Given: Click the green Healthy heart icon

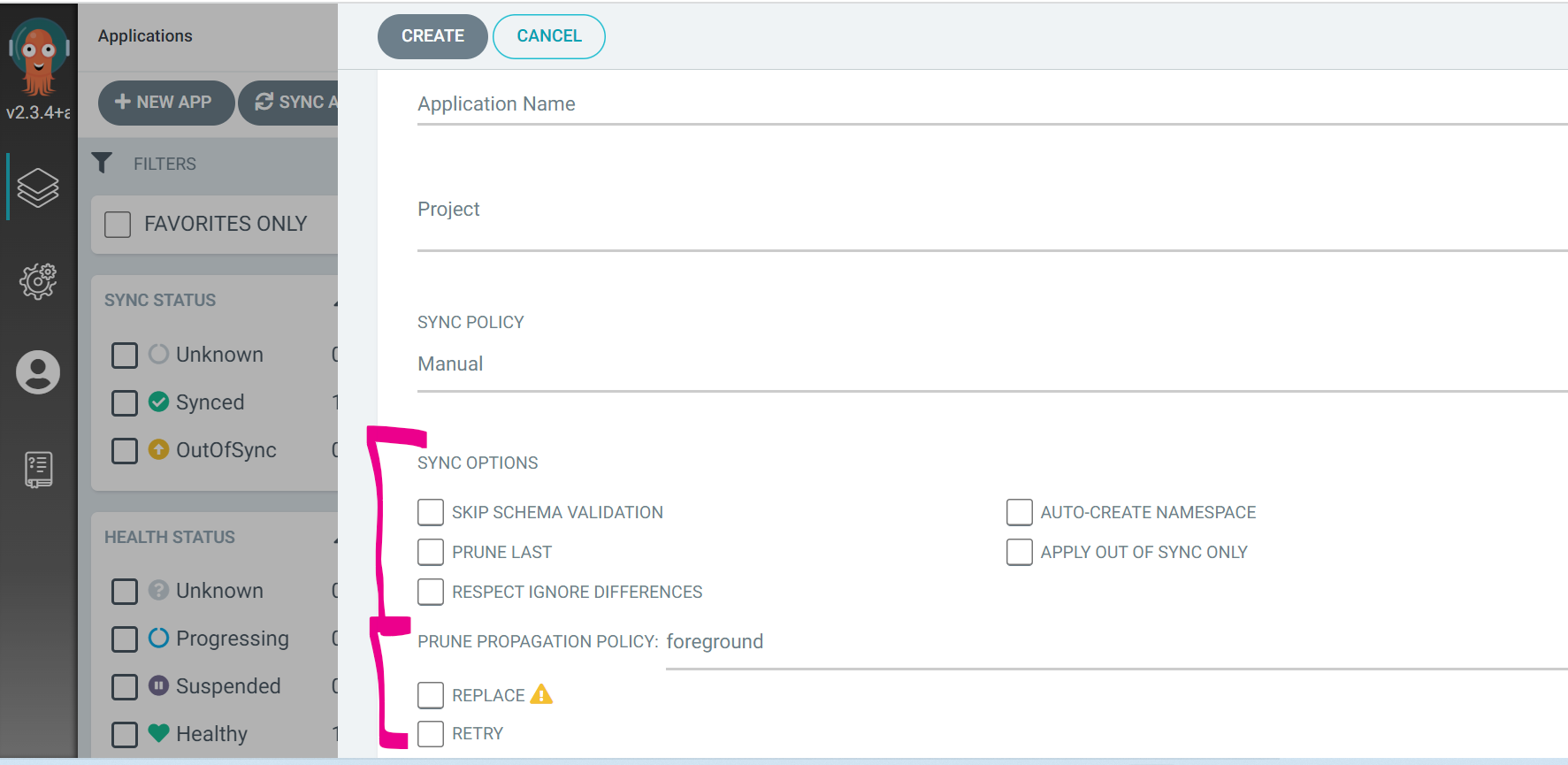Looking at the screenshot, I should coord(158,733).
